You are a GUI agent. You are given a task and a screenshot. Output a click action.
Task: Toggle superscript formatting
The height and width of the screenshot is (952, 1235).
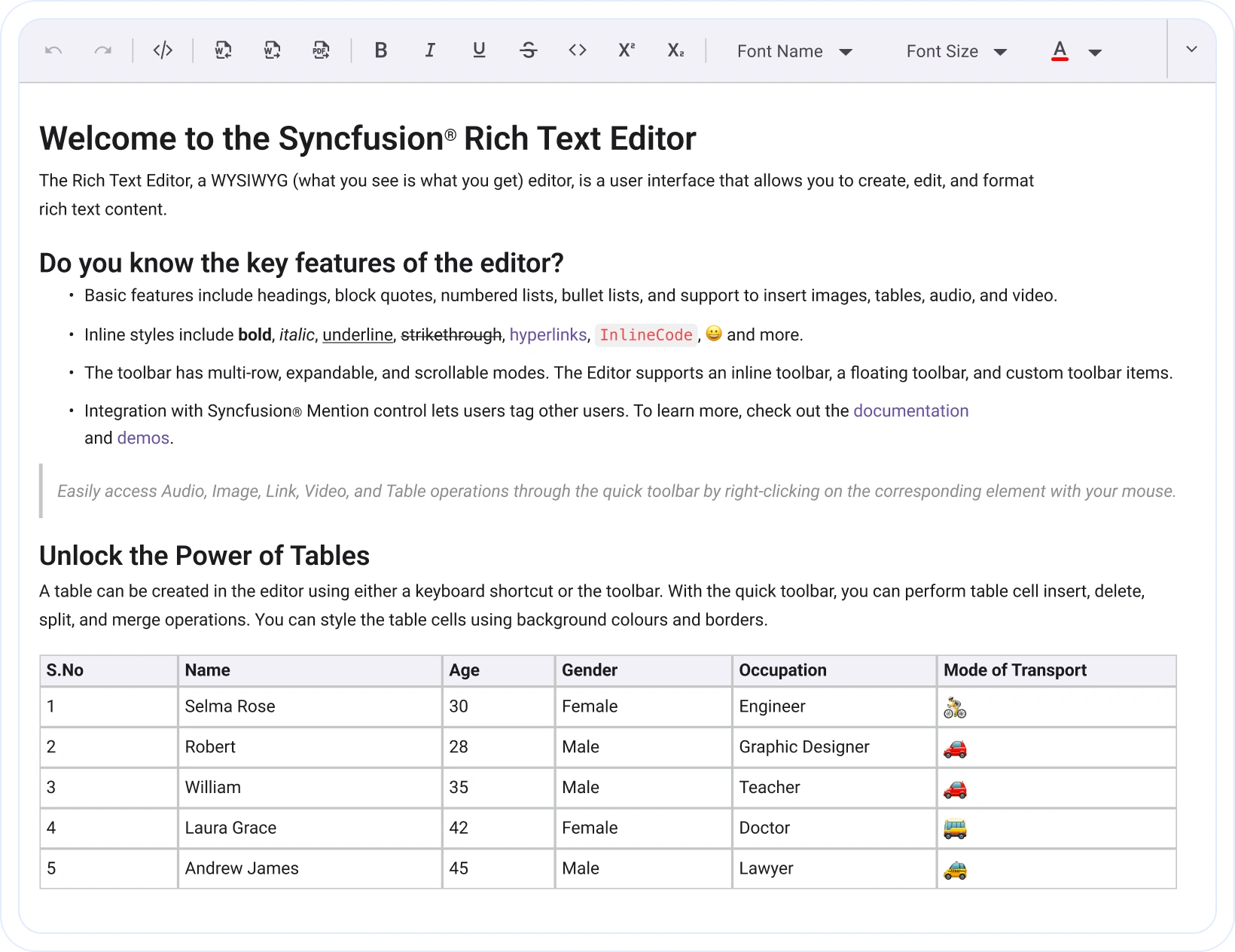point(627,50)
